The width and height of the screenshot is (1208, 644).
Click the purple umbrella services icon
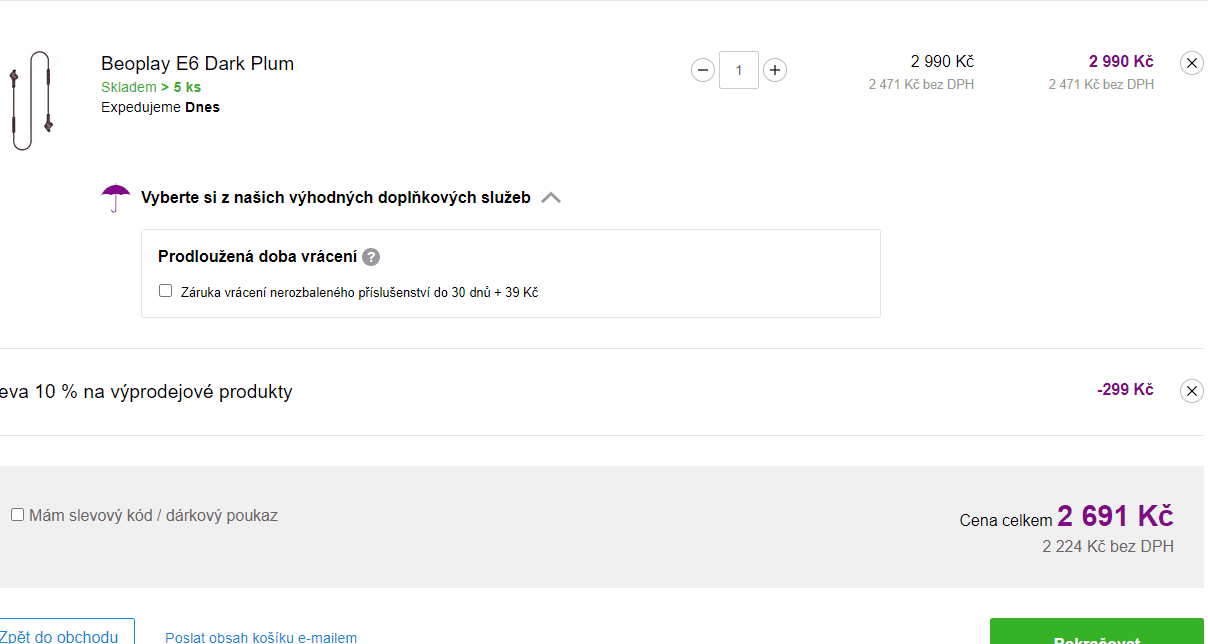click(116, 197)
